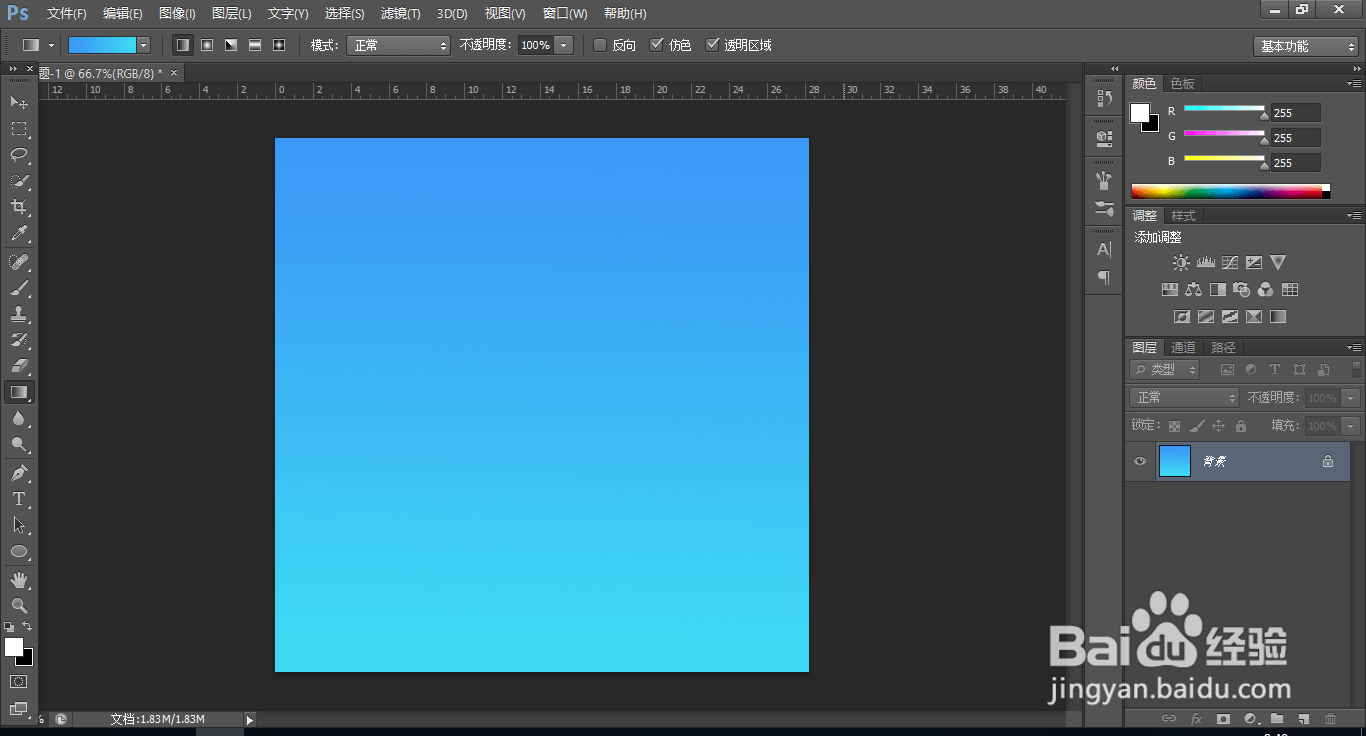Swap foreground and background colors
This screenshot has width=1366, height=736.
point(27,626)
